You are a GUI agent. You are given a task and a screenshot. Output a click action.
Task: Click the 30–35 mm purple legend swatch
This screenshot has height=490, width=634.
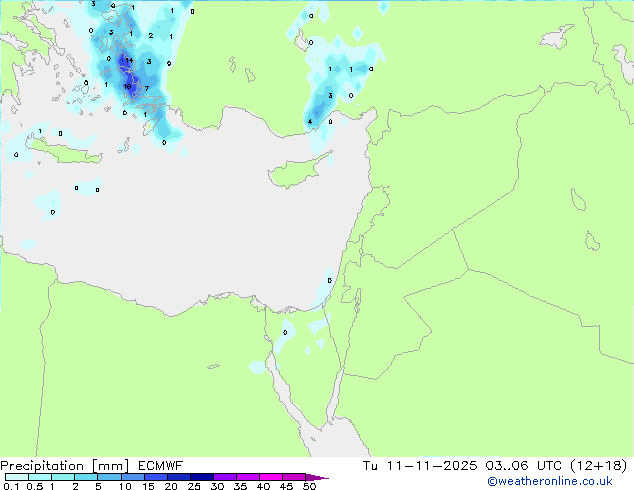(x=225, y=477)
